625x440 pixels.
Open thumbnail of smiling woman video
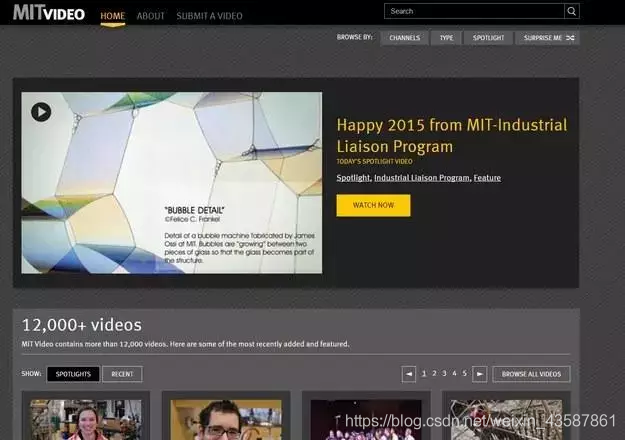pyautogui.click(x=86, y=420)
